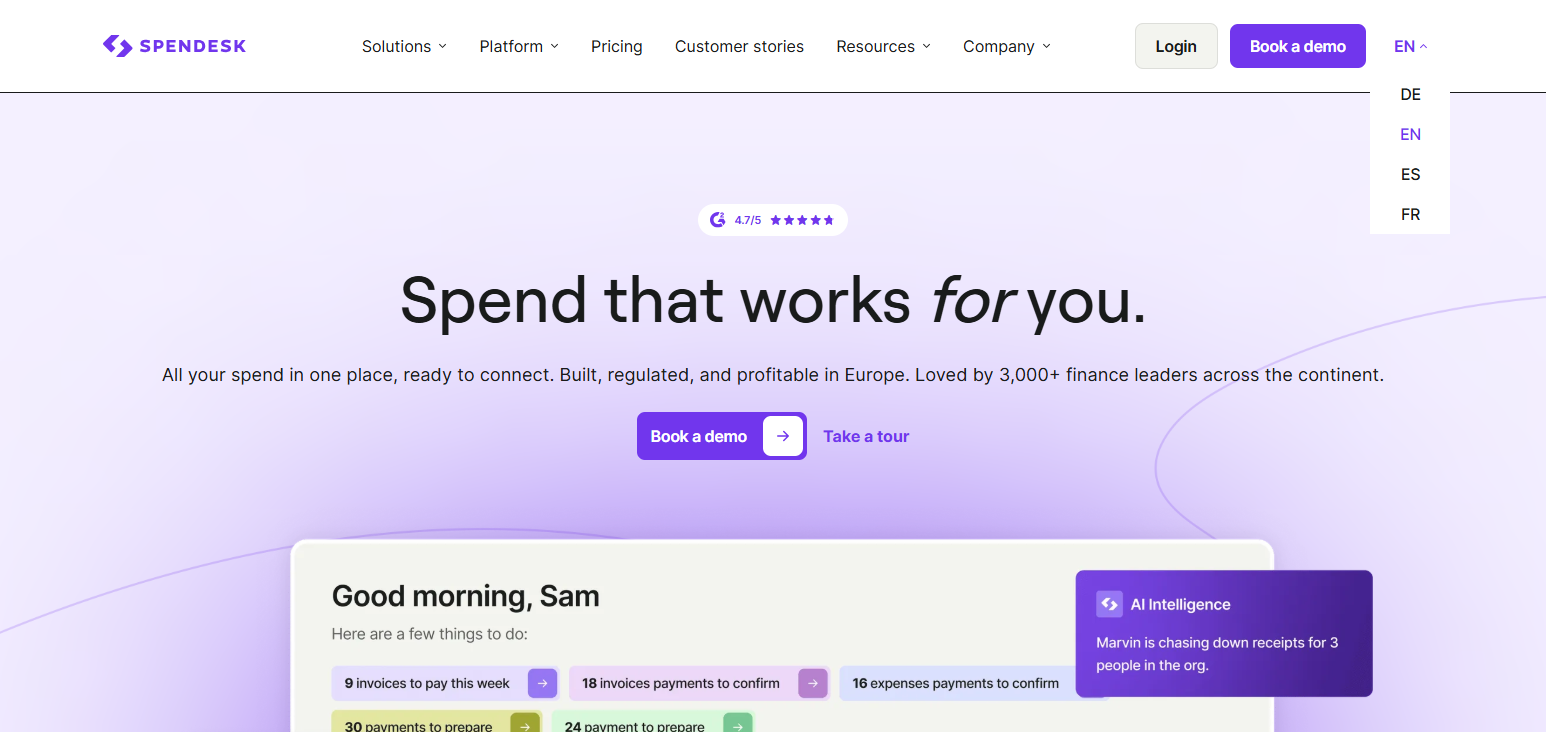Screen dimensions: 1546x732
Task: Click the G2 4.7/5 rating badge
Action: pyautogui.click(x=772, y=220)
